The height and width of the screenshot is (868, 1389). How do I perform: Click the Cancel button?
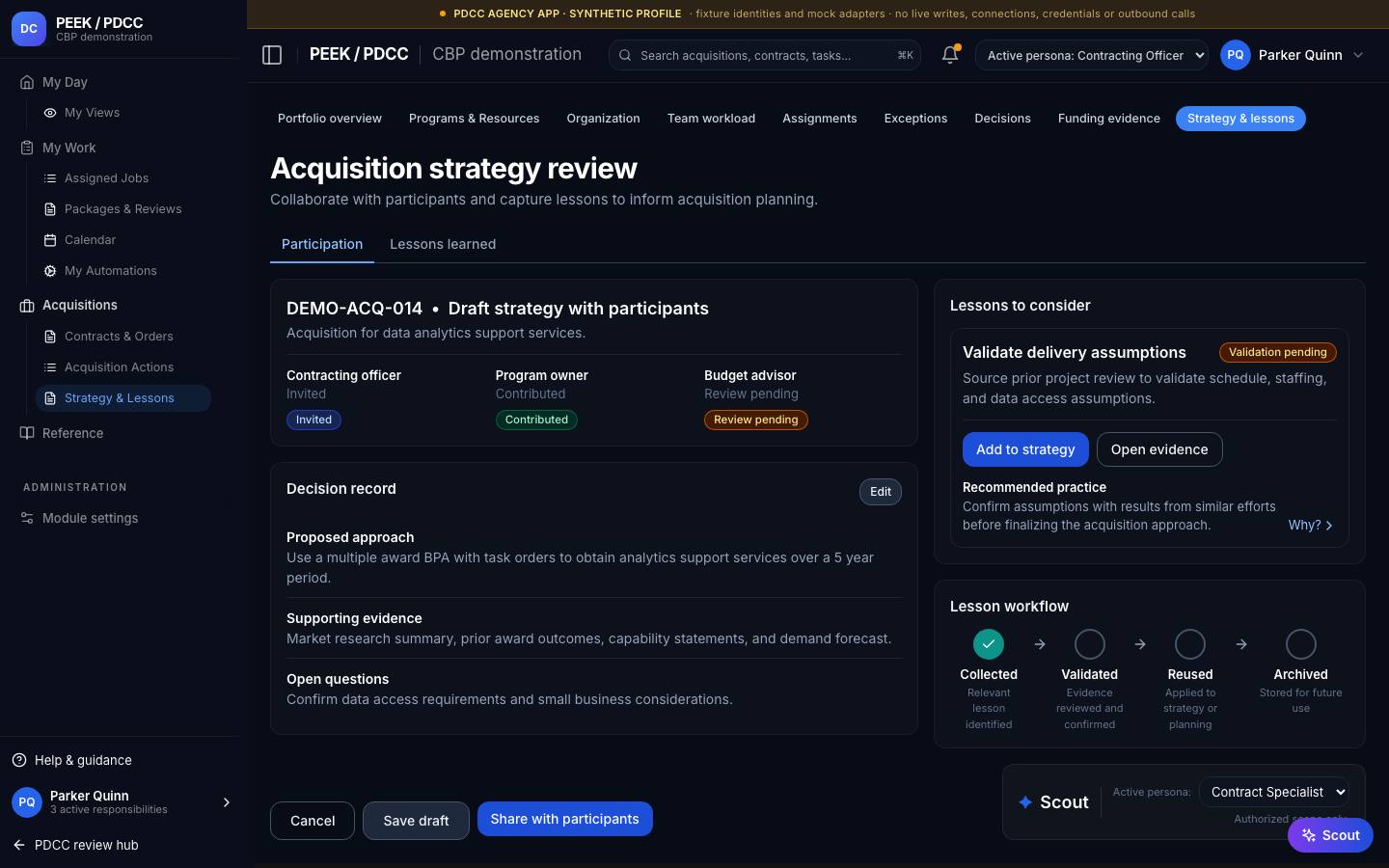pos(313,821)
